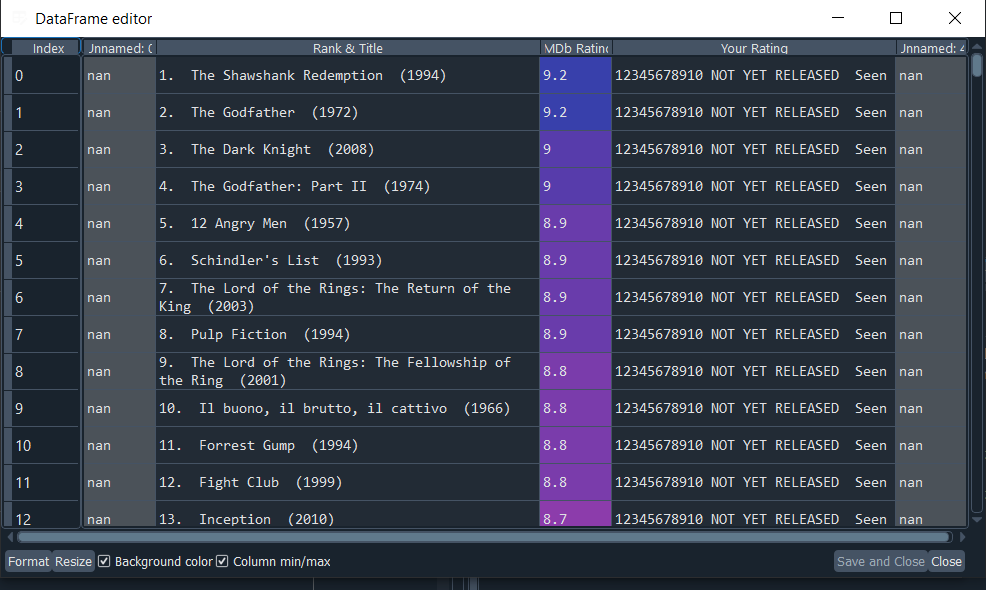The width and height of the screenshot is (986, 590).
Task: Click the Format button
Action: pyautogui.click(x=28, y=561)
